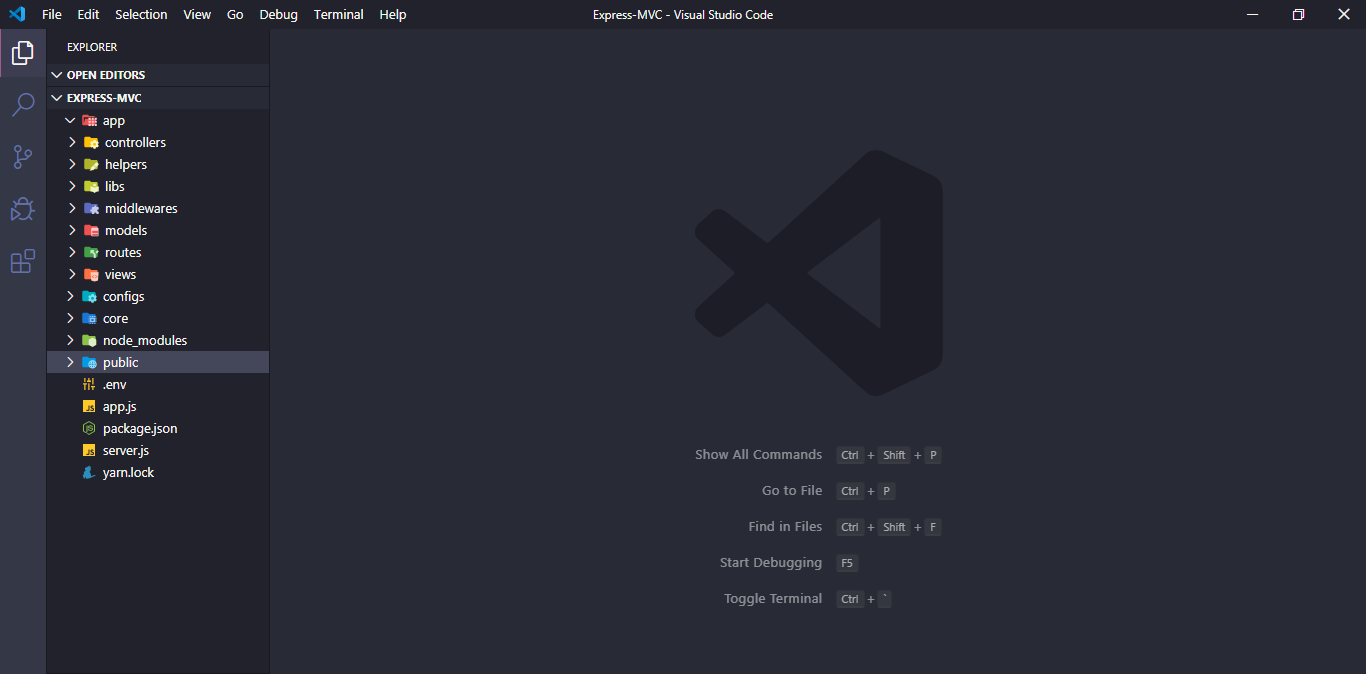Click the views folder icon
The width and height of the screenshot is (1366, 674).
pyautogui.click(x=91, y=274)
